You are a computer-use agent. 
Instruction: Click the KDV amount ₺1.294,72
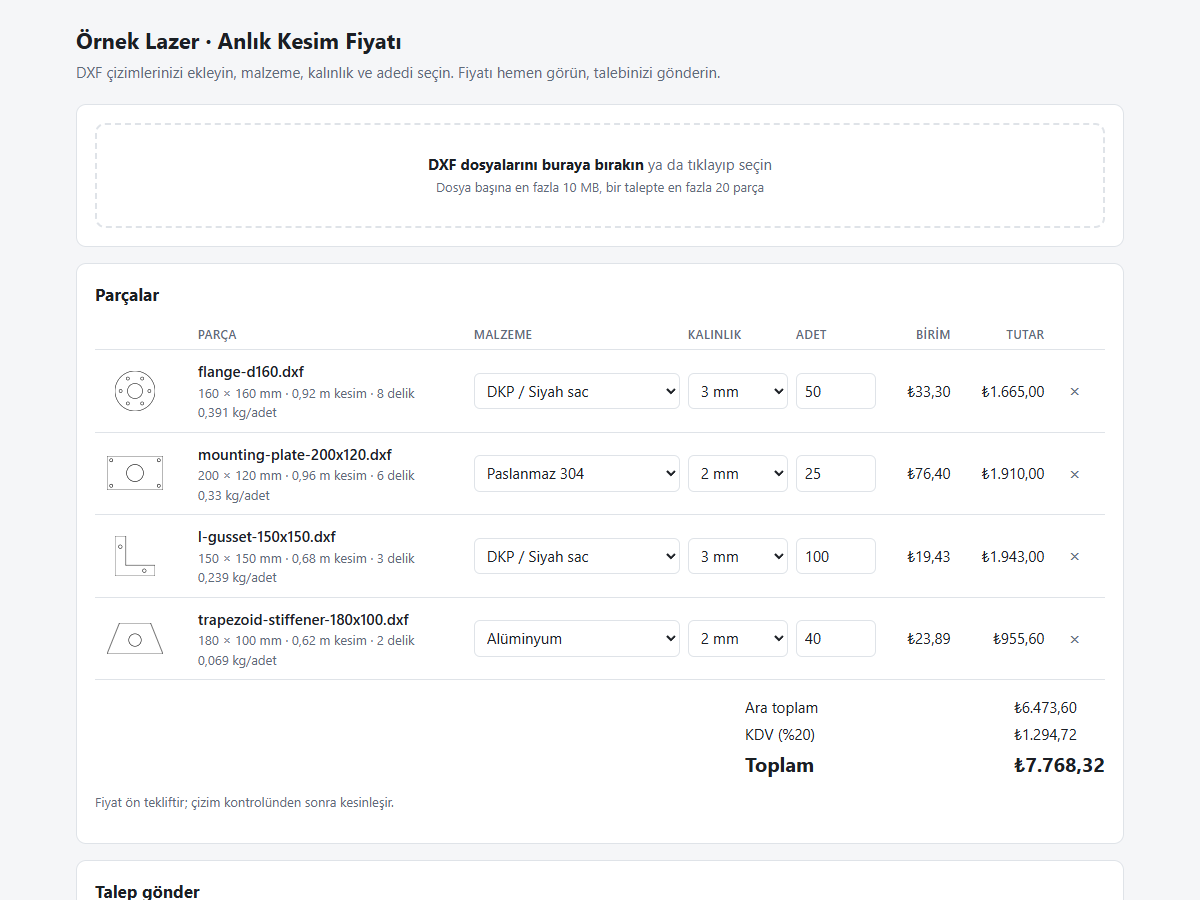pyautogui.click(x=1045, y=735)
